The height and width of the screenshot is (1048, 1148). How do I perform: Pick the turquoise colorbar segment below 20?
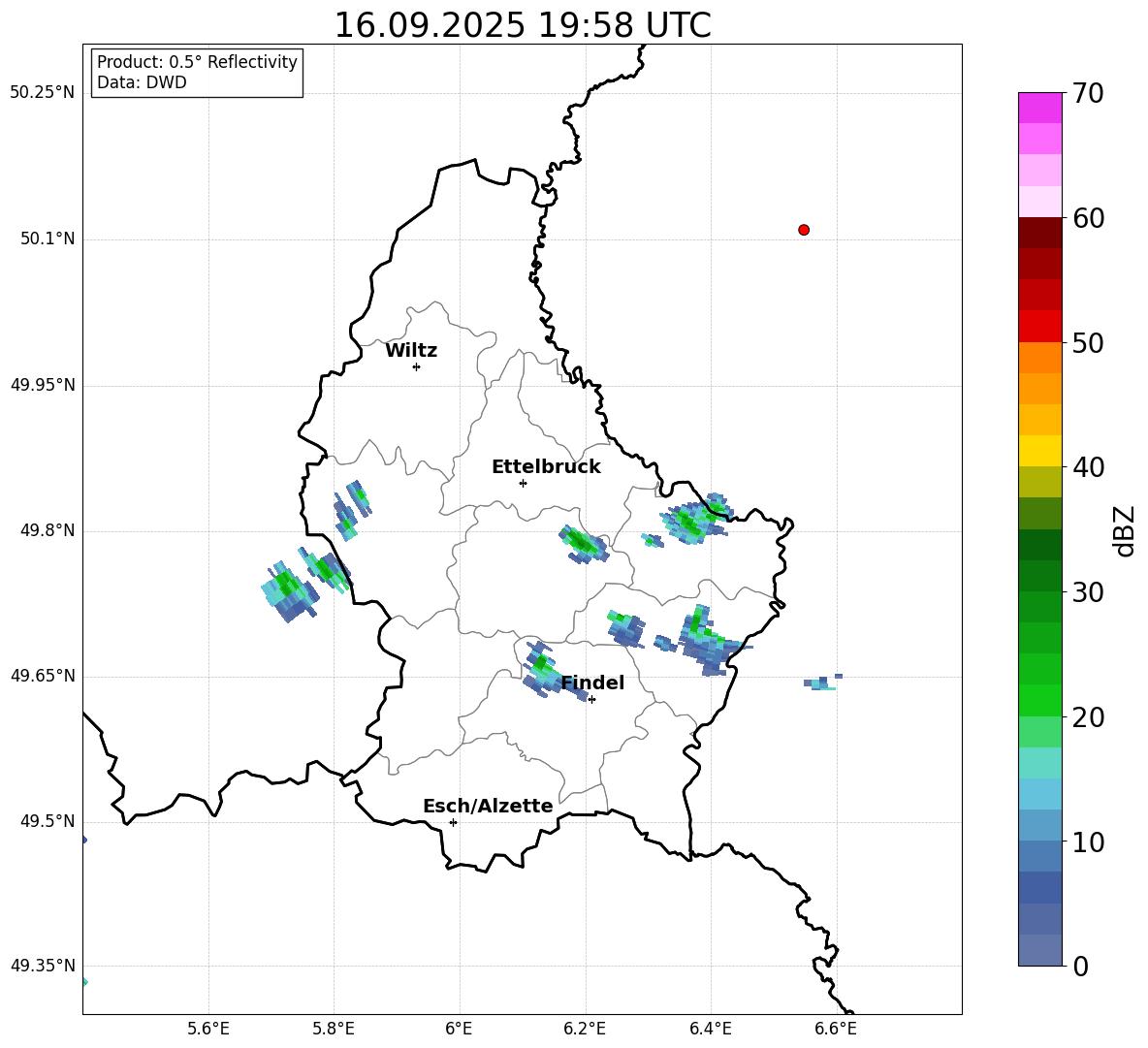click(1039, 763)
